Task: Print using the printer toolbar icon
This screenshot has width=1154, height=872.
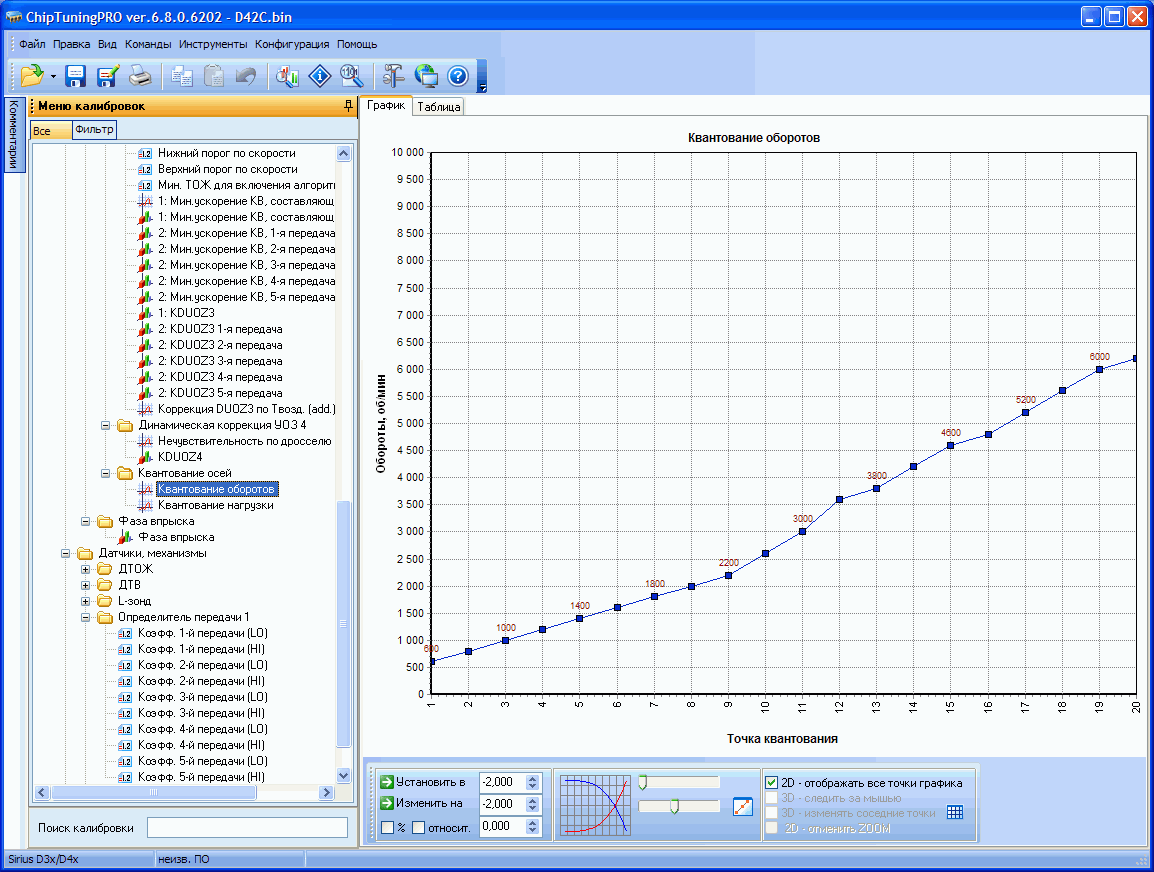Action: [140, 76]
